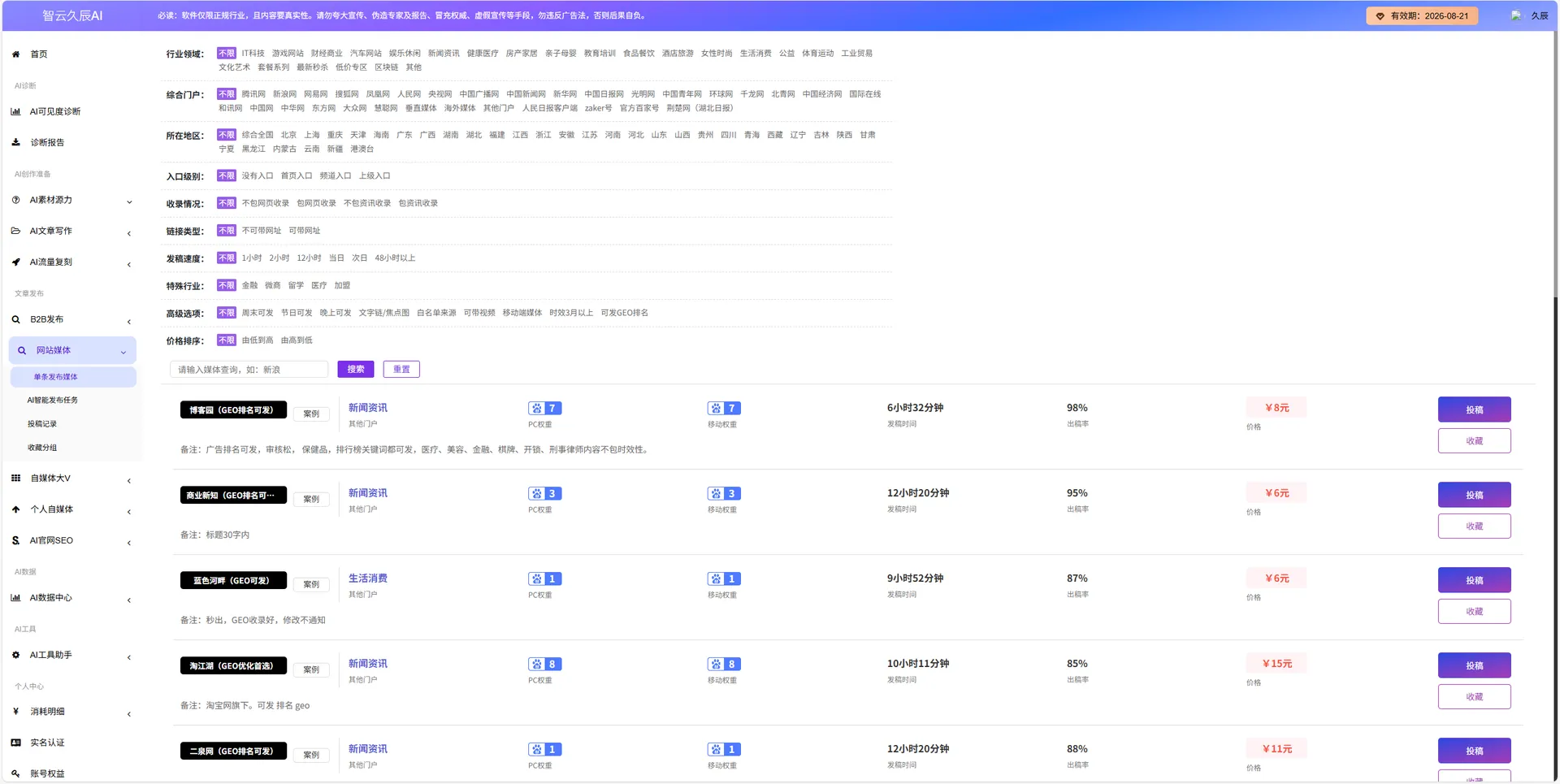Open the 投稿记录 submenu item
The height and width of the screenshot is (784, 1560).
[42, 424]
